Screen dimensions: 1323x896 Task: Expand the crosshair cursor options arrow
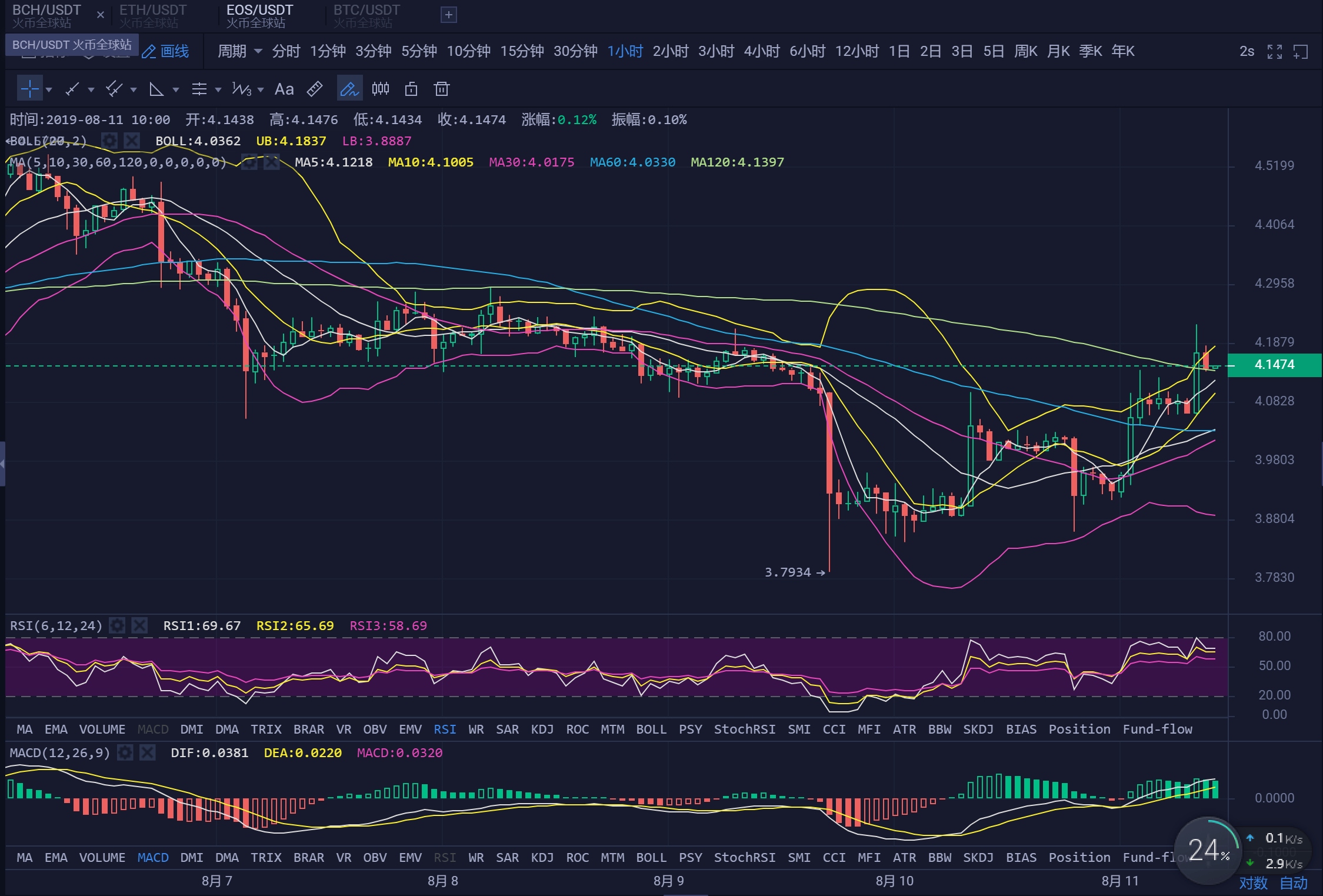[x=49, y=89]
